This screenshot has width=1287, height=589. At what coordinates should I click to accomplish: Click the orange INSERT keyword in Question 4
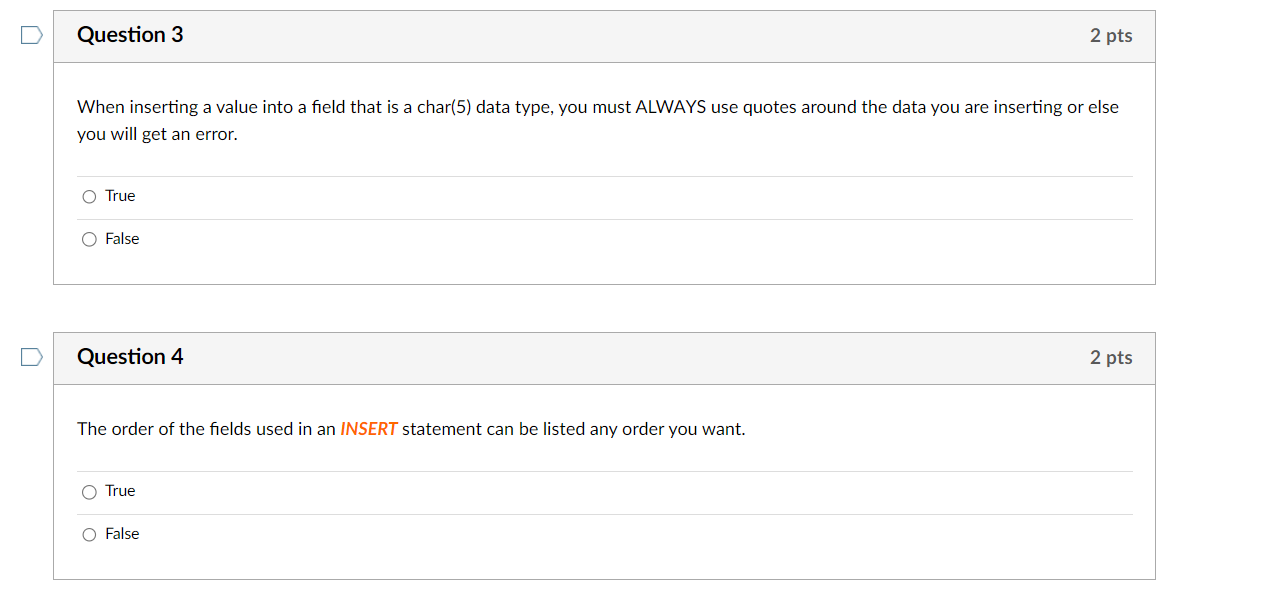pos(367,428)
